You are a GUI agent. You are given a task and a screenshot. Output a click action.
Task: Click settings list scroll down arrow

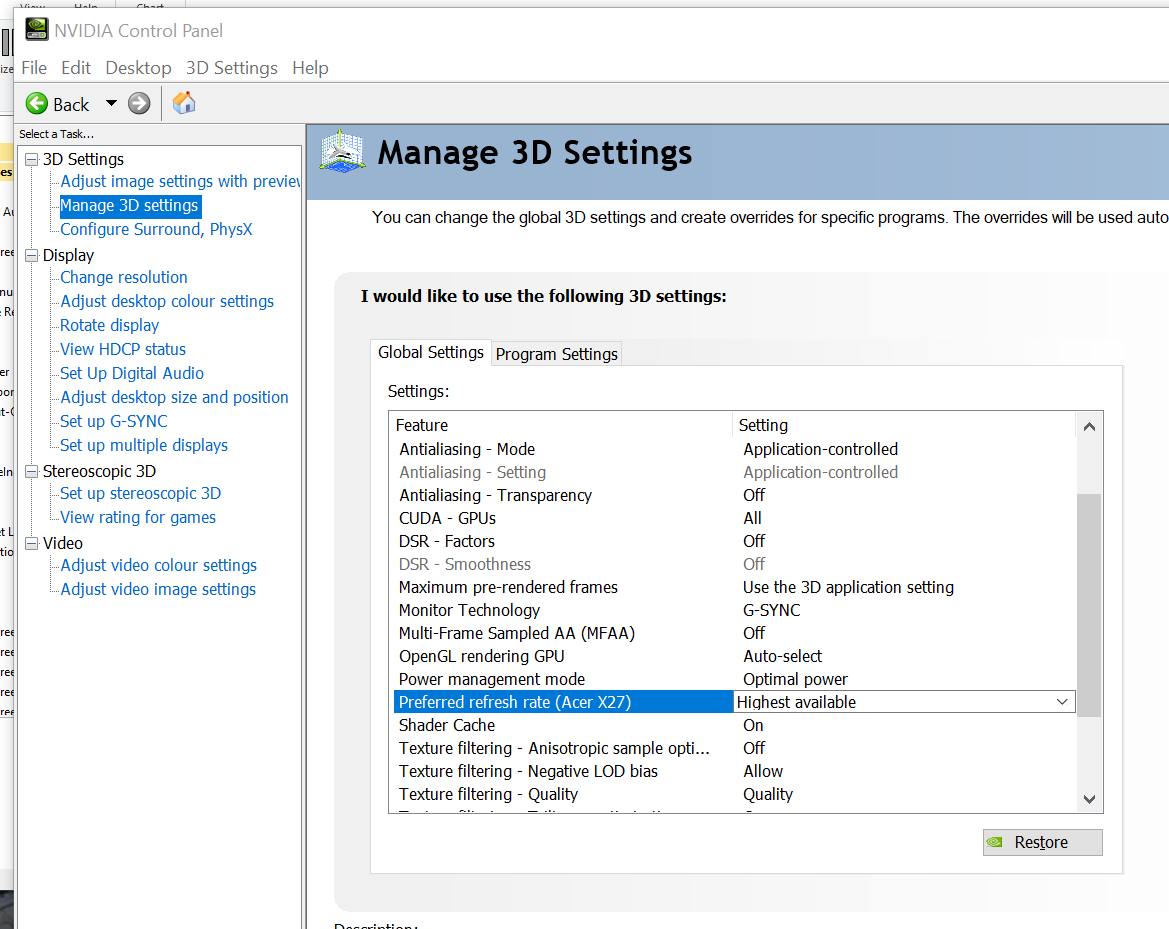pyautogui.click(x=1089, y=799)
